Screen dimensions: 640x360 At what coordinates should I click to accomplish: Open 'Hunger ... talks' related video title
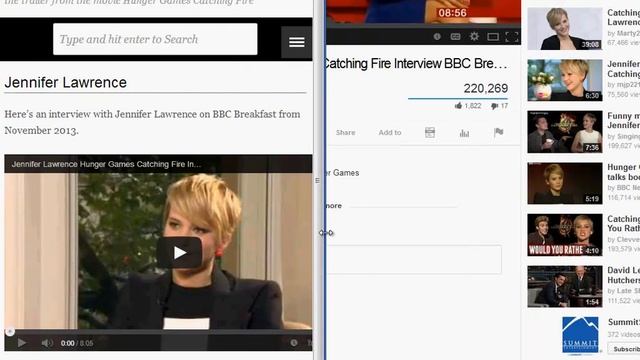[x=623, y=172]
